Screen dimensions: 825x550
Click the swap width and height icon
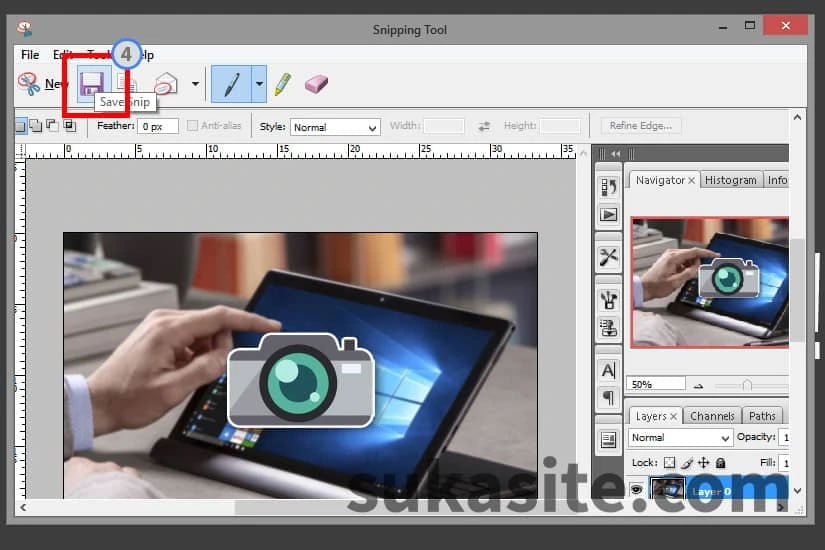pos(484,126)
